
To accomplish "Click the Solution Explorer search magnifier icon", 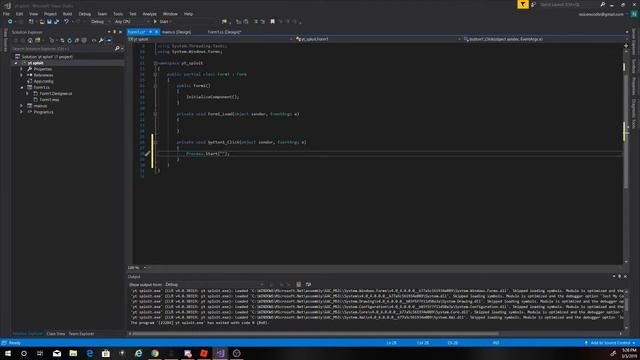I will (118, 49).
